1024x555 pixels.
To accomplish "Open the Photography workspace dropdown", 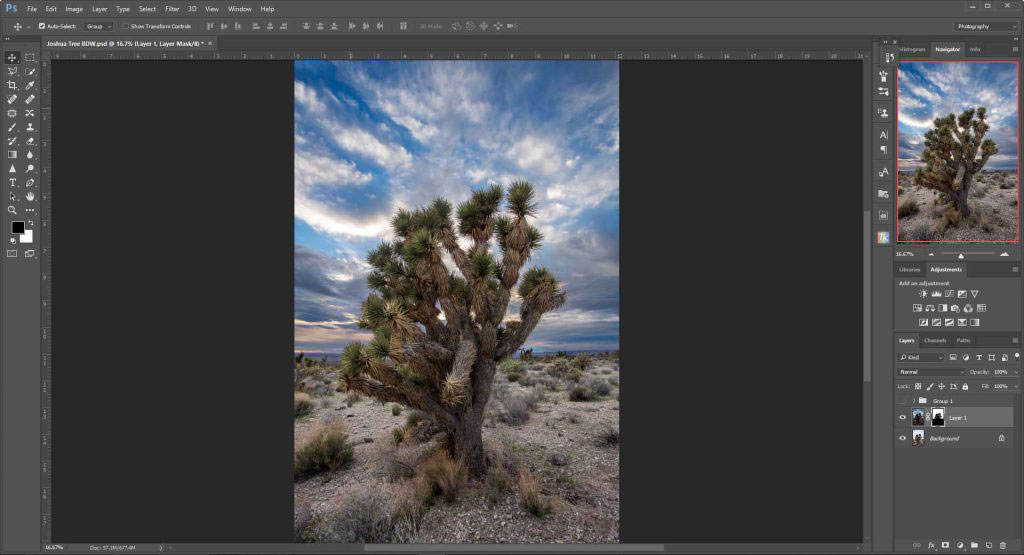I will pos(984,26).
